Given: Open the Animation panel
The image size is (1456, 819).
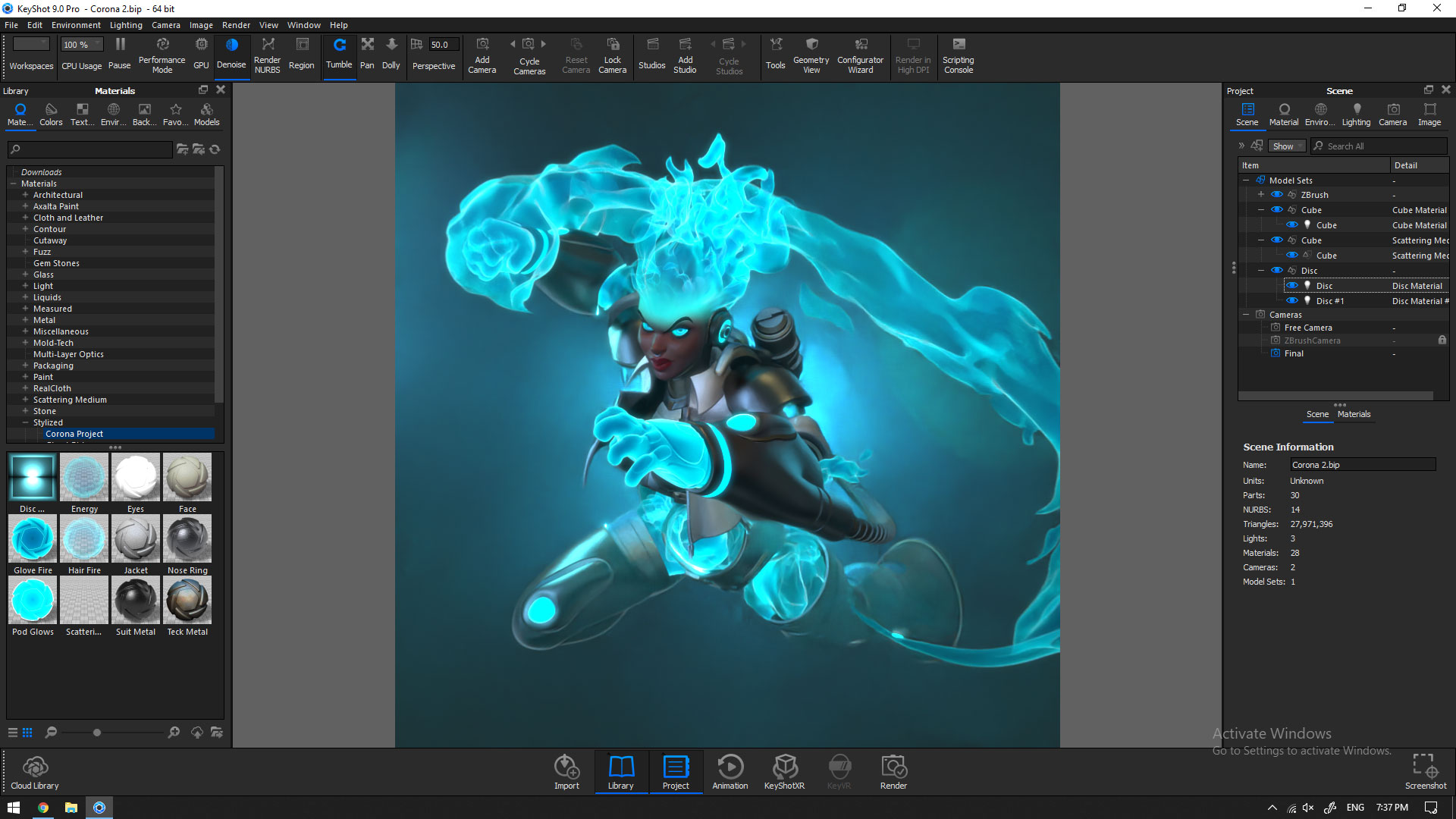Looking at the screenshot, I should pos(730,772).
